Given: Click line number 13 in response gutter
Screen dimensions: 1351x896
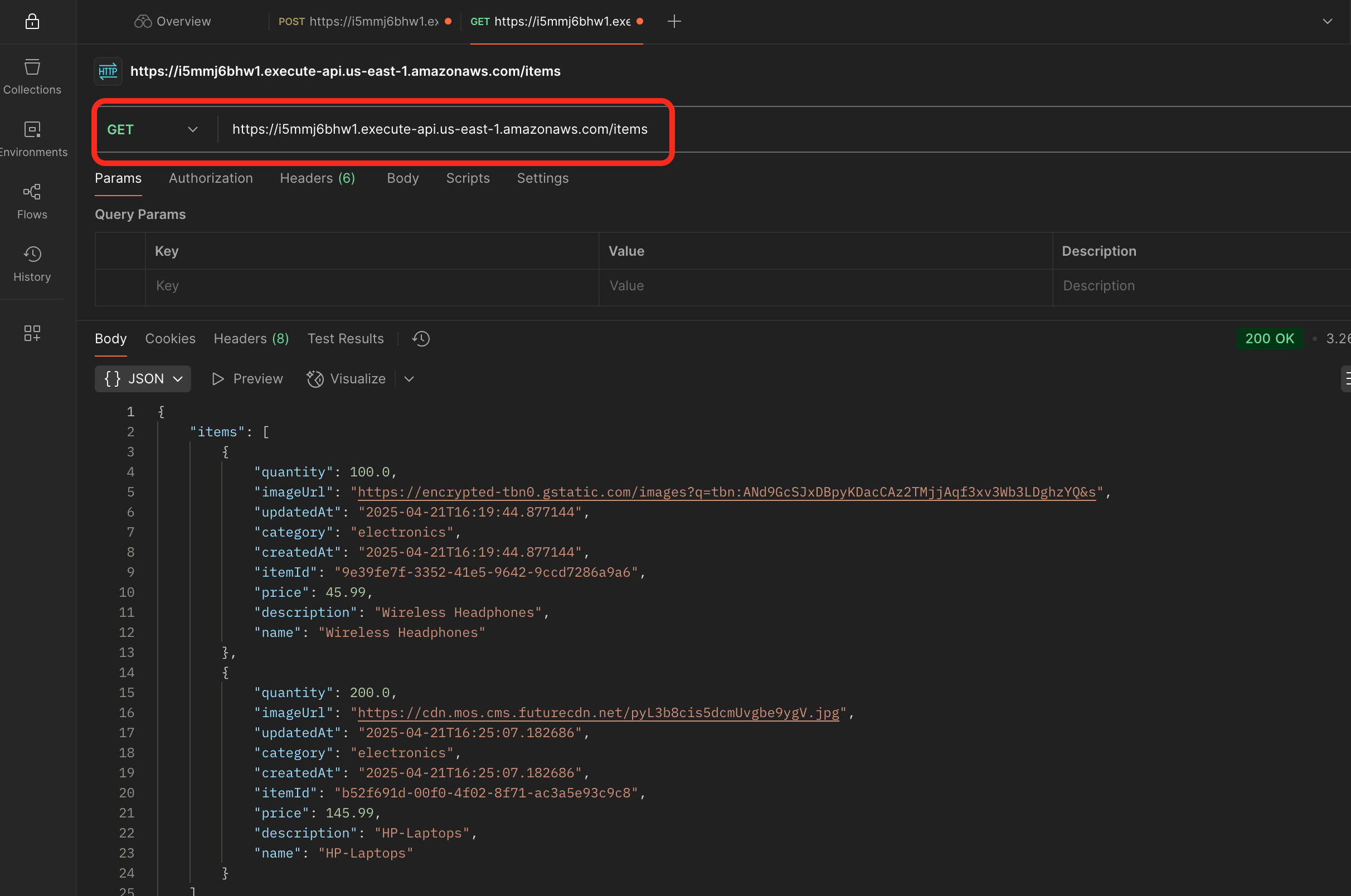Looking at the screenshot, I should click(x=127, y=652).
